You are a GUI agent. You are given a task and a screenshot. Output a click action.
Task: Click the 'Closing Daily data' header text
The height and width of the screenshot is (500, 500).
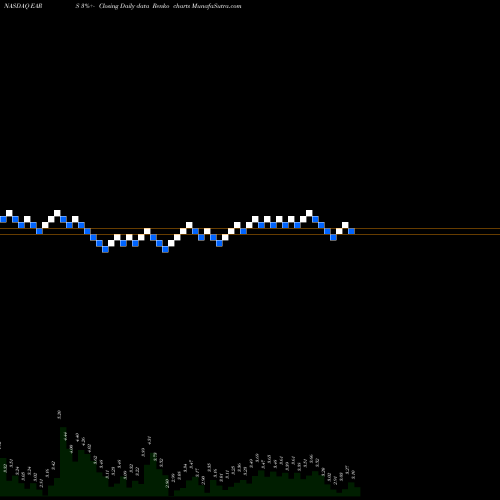(124, 6)
